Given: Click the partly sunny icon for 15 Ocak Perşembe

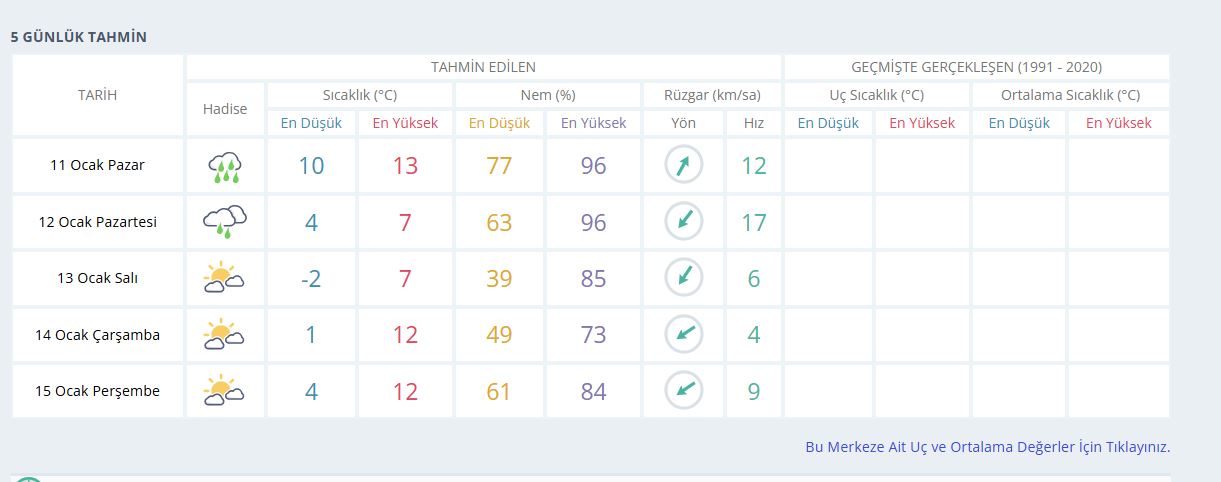Looking at the screenshot, I should click(x=225, y=391).
